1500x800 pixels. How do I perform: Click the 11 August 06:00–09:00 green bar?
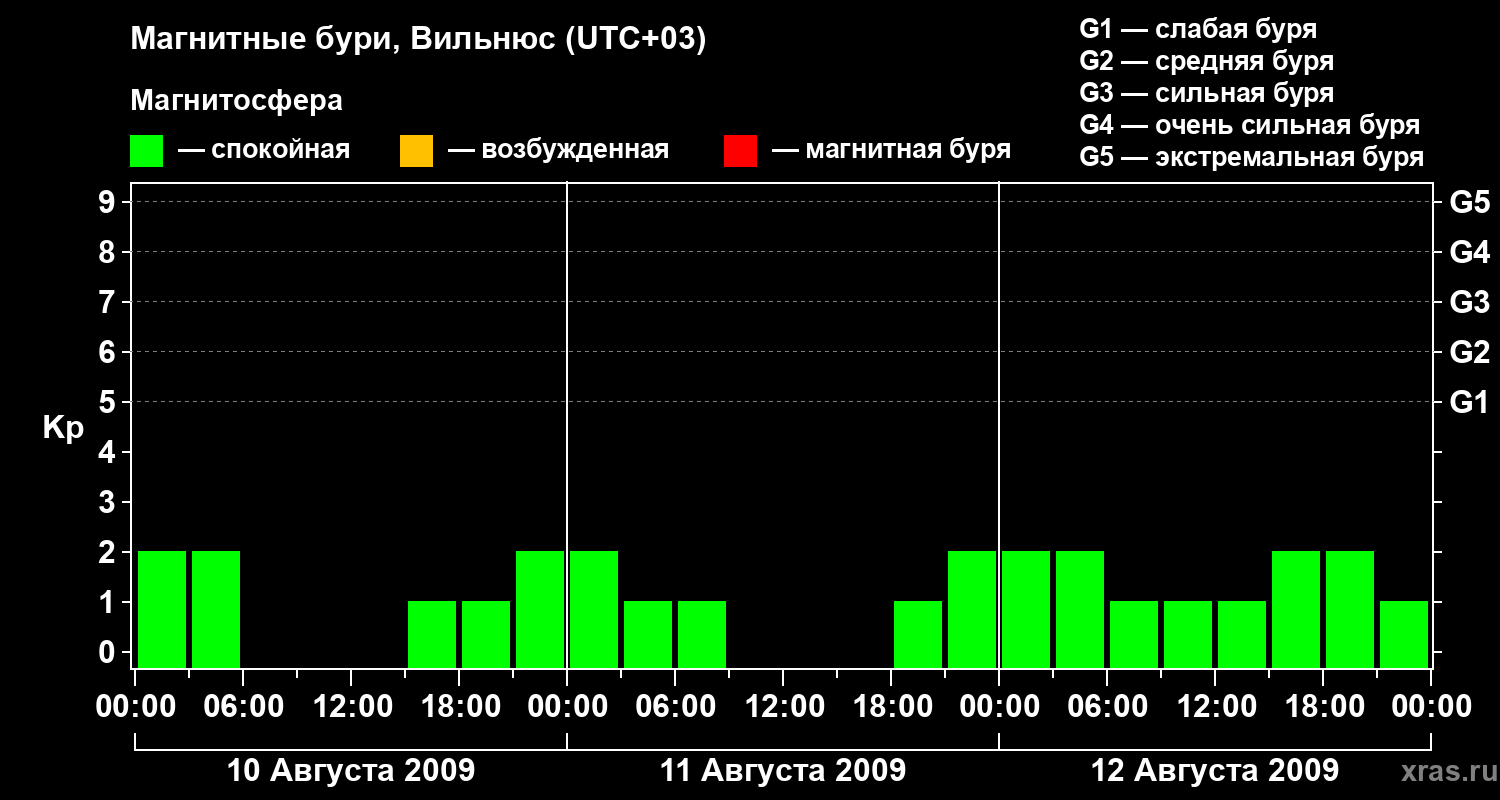pyautogui.click(x=702, y=634)
